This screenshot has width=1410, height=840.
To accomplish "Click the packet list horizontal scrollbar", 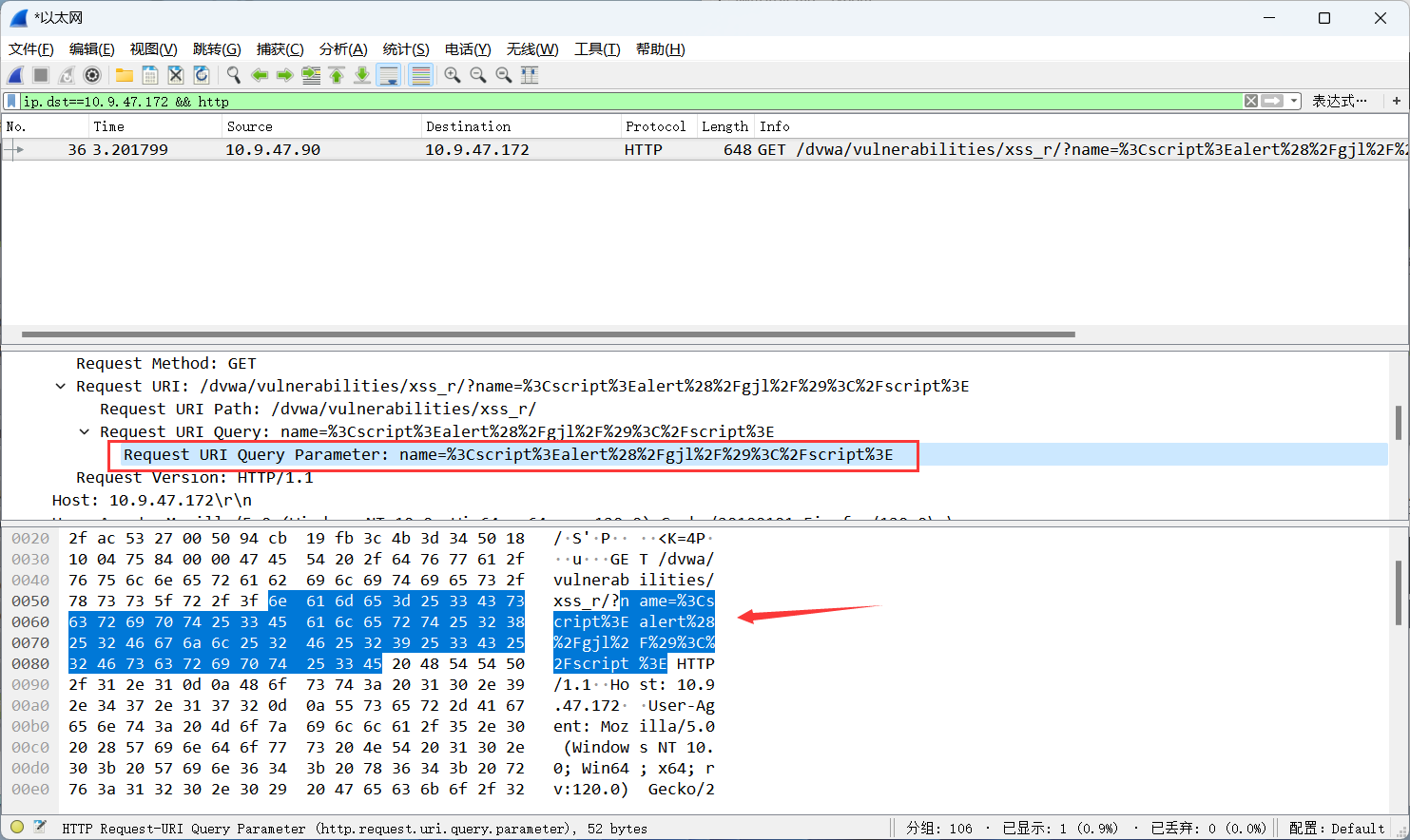I will [549, 334].
